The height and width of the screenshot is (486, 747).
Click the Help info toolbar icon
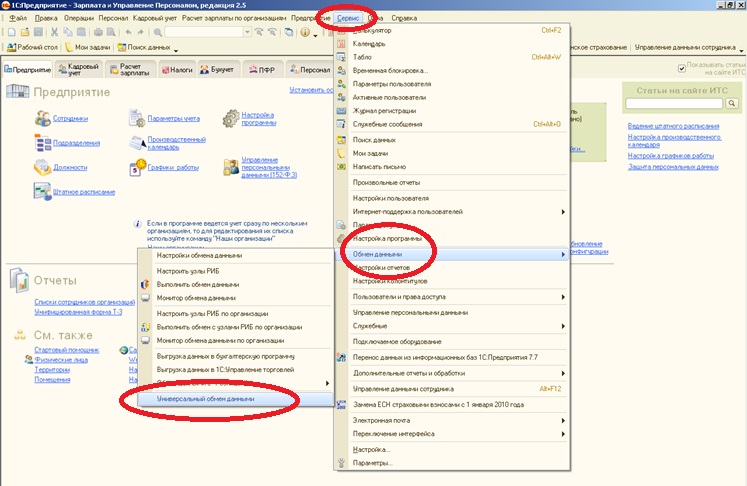pos(305,32)
